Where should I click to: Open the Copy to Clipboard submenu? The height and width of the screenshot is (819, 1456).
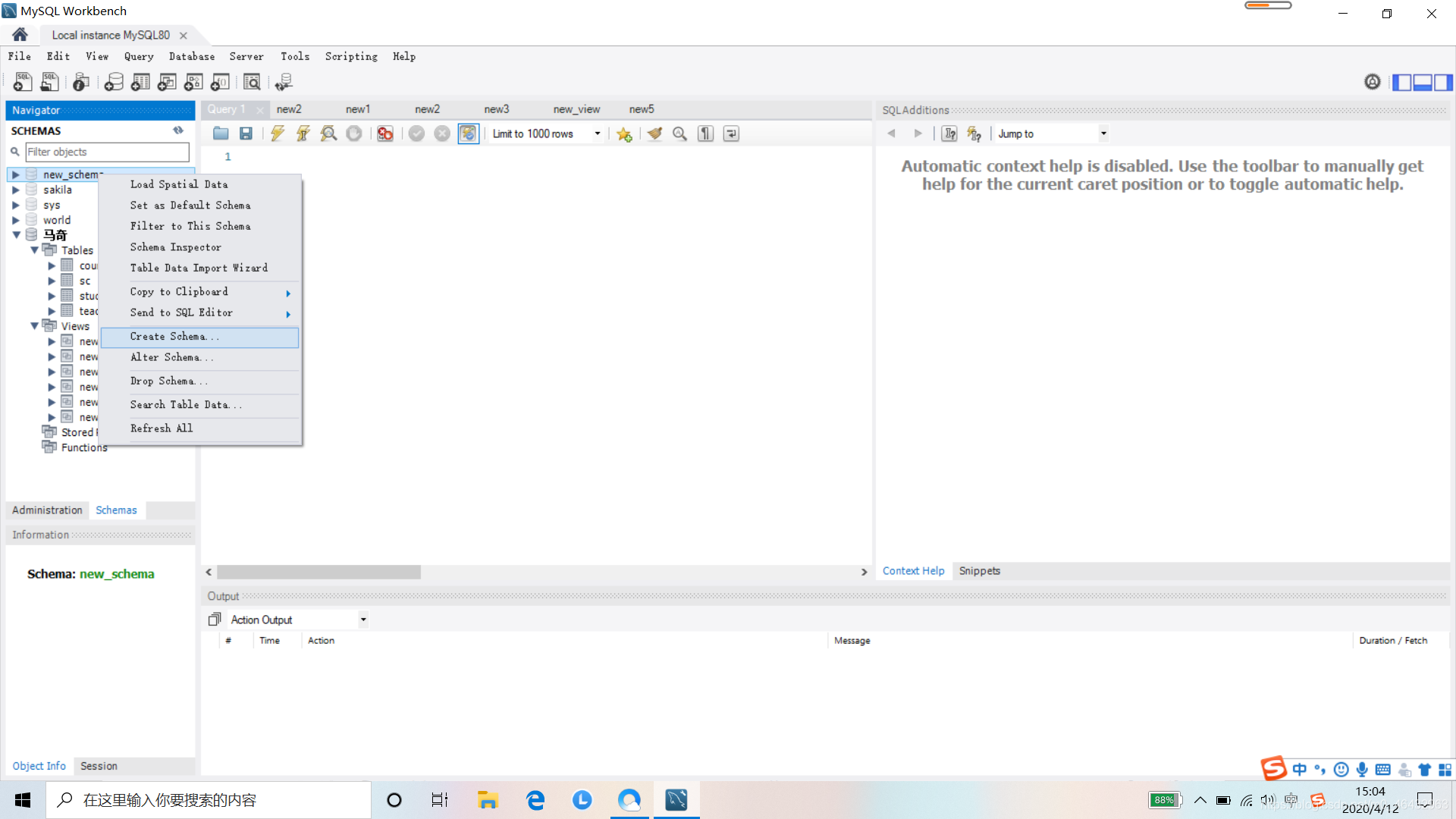tap(200, 292)
